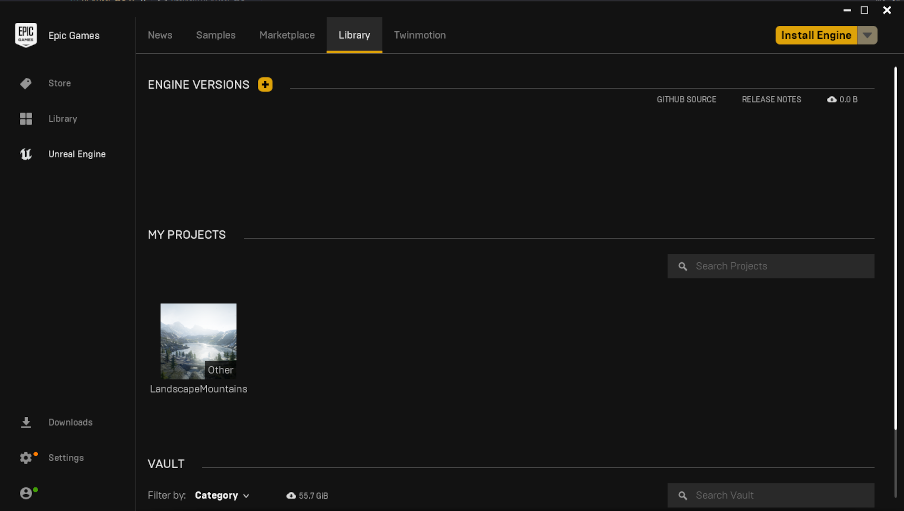Image resolution: width=904 pixels, height=511 pixels.
Task: Open the LandscapeMountains project thumbnail
Action: click(198, 341)
